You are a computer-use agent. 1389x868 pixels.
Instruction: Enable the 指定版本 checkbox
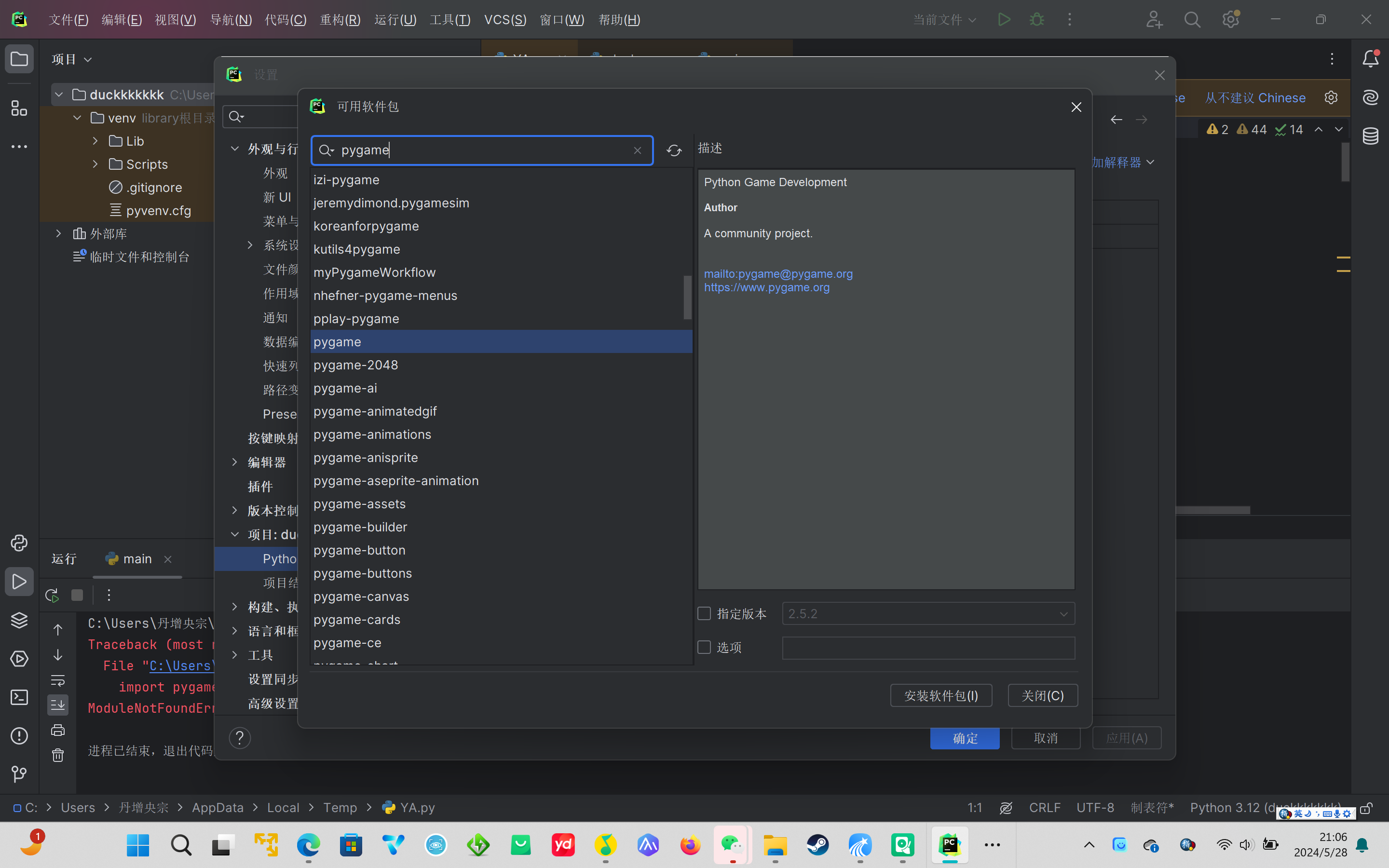(x=704, y=614)
